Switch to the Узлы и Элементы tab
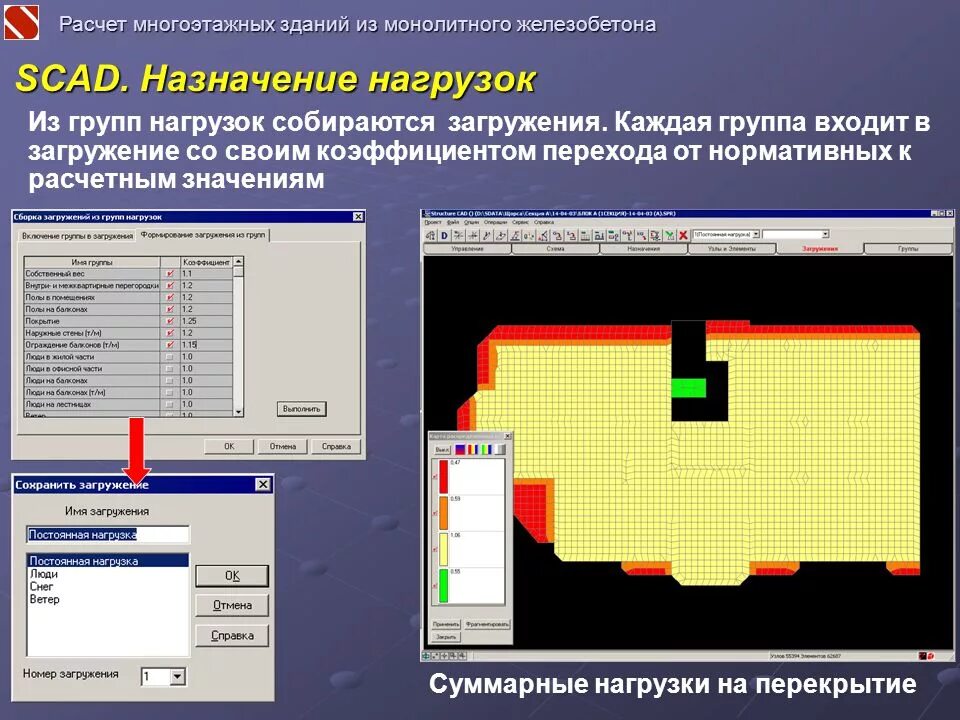The width and height of the screenshot is (960, 720). (x=732, y=249)
